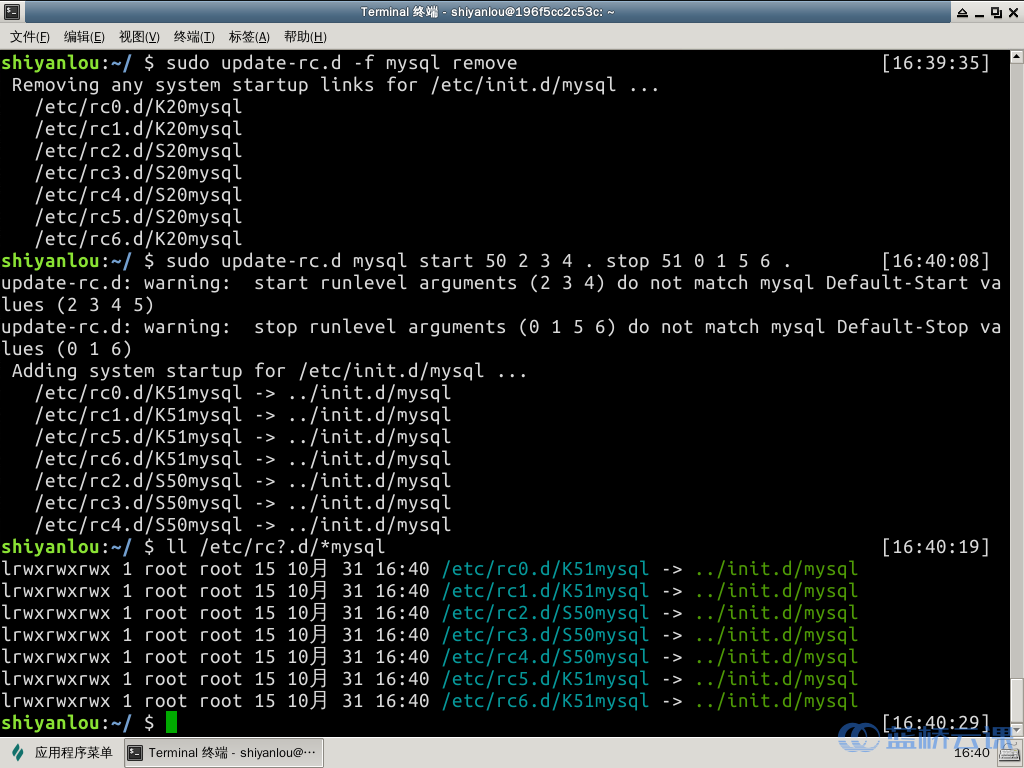Click '/etc/rc1.d/K51mysql -> ../init.d/mysql' white line
Viewport: 1024px width, 768px height.
coord(243,415)
